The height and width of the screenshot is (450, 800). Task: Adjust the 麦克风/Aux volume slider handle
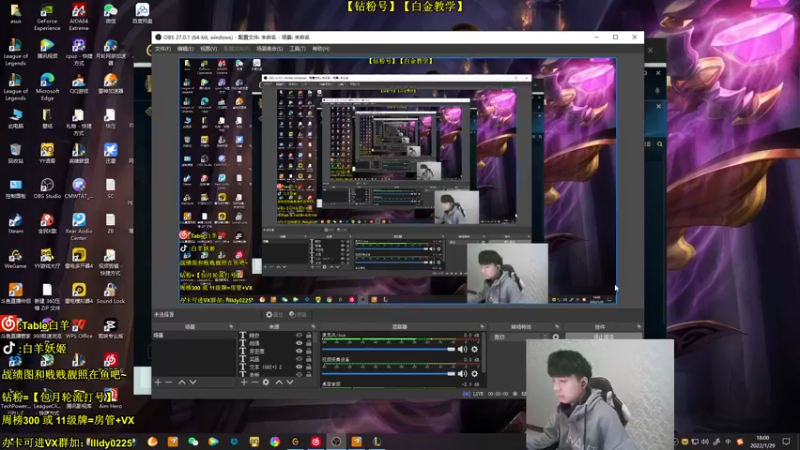click(x=451, y=349)
